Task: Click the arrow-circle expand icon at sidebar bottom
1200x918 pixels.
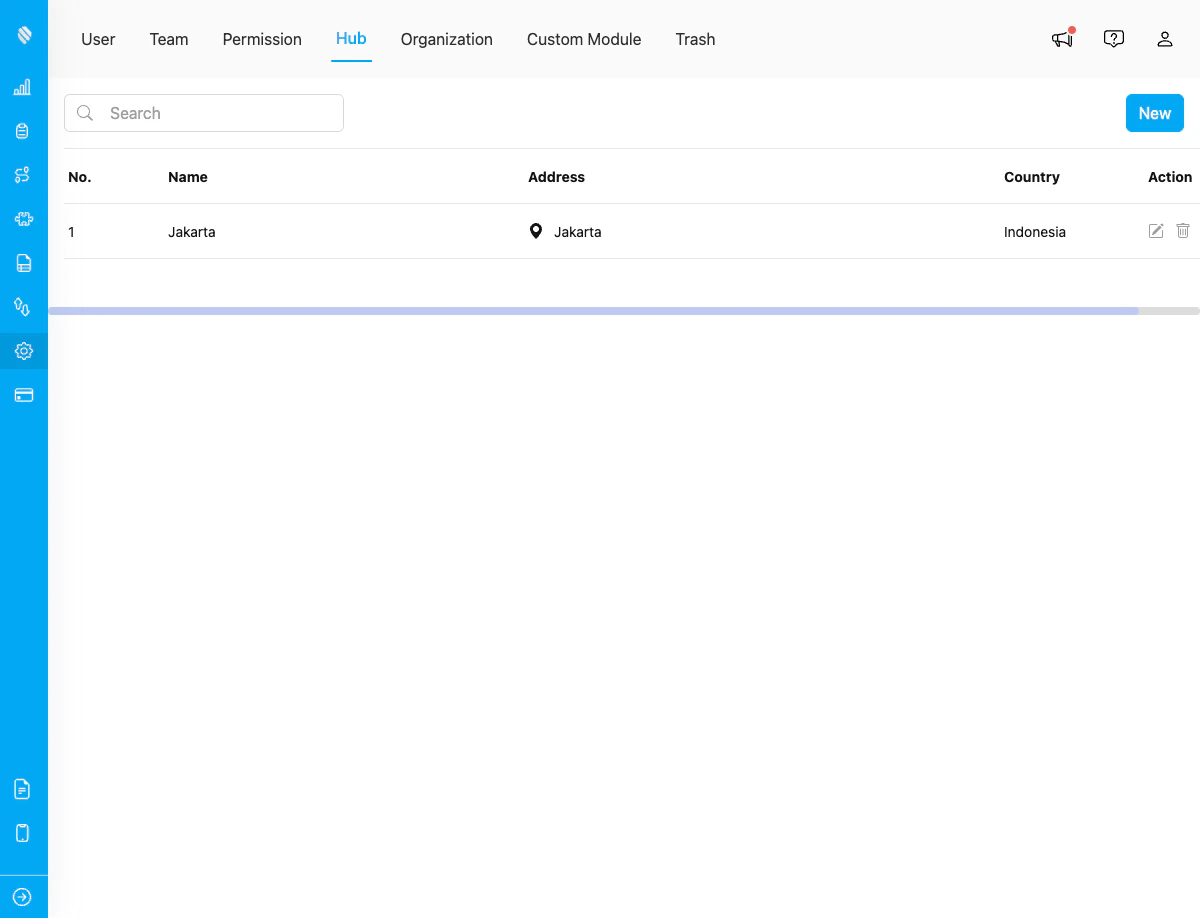Action: pyautogui.click(x=23, y=897)
